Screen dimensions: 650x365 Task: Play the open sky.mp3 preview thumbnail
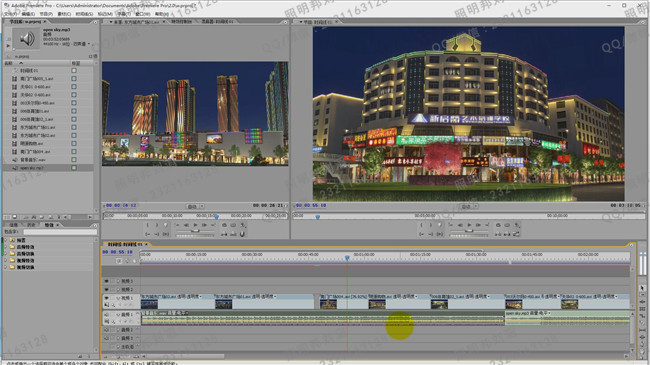8,46
